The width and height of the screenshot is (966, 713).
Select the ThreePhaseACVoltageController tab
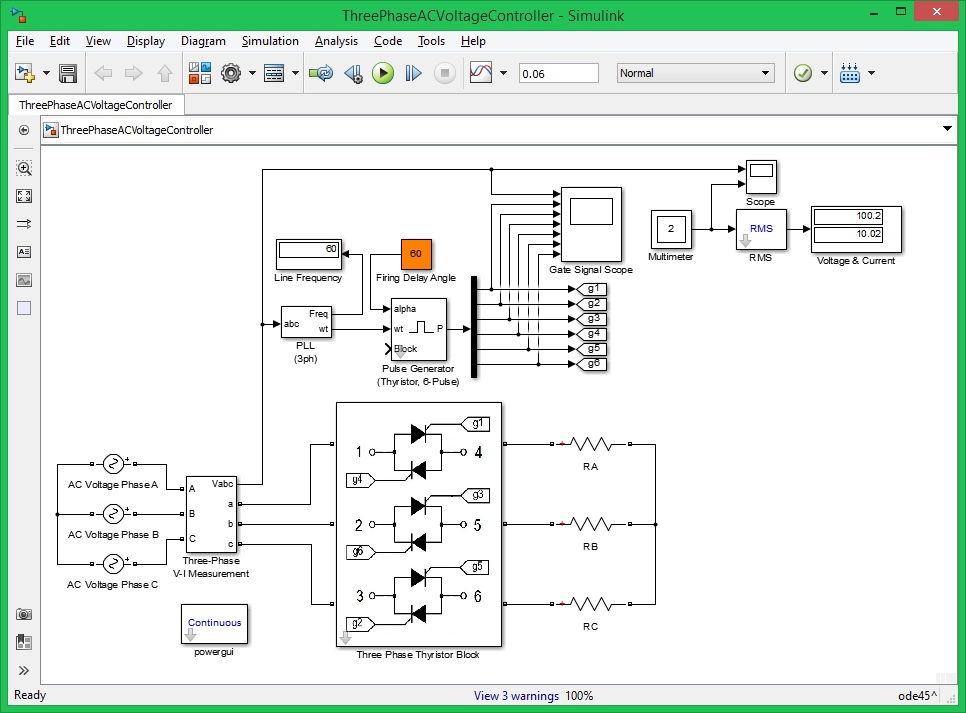95,105
